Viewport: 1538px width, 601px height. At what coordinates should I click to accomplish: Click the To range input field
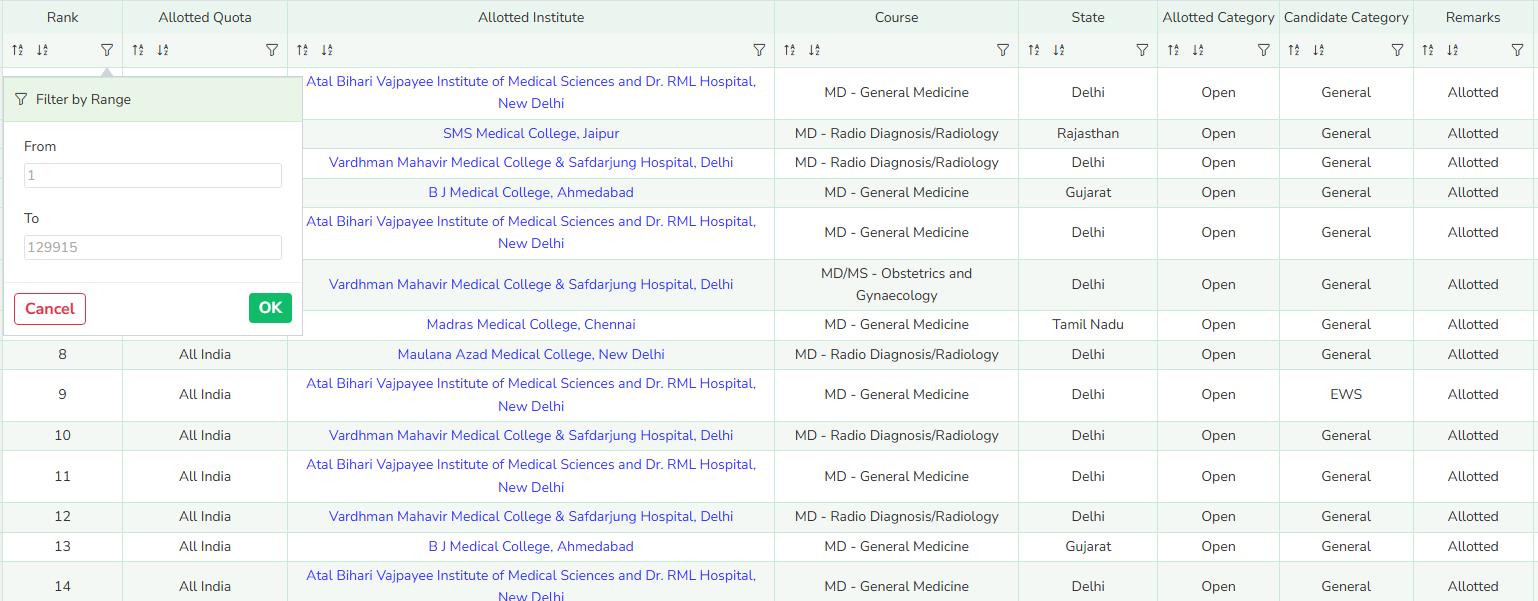(x=153, y=248)
